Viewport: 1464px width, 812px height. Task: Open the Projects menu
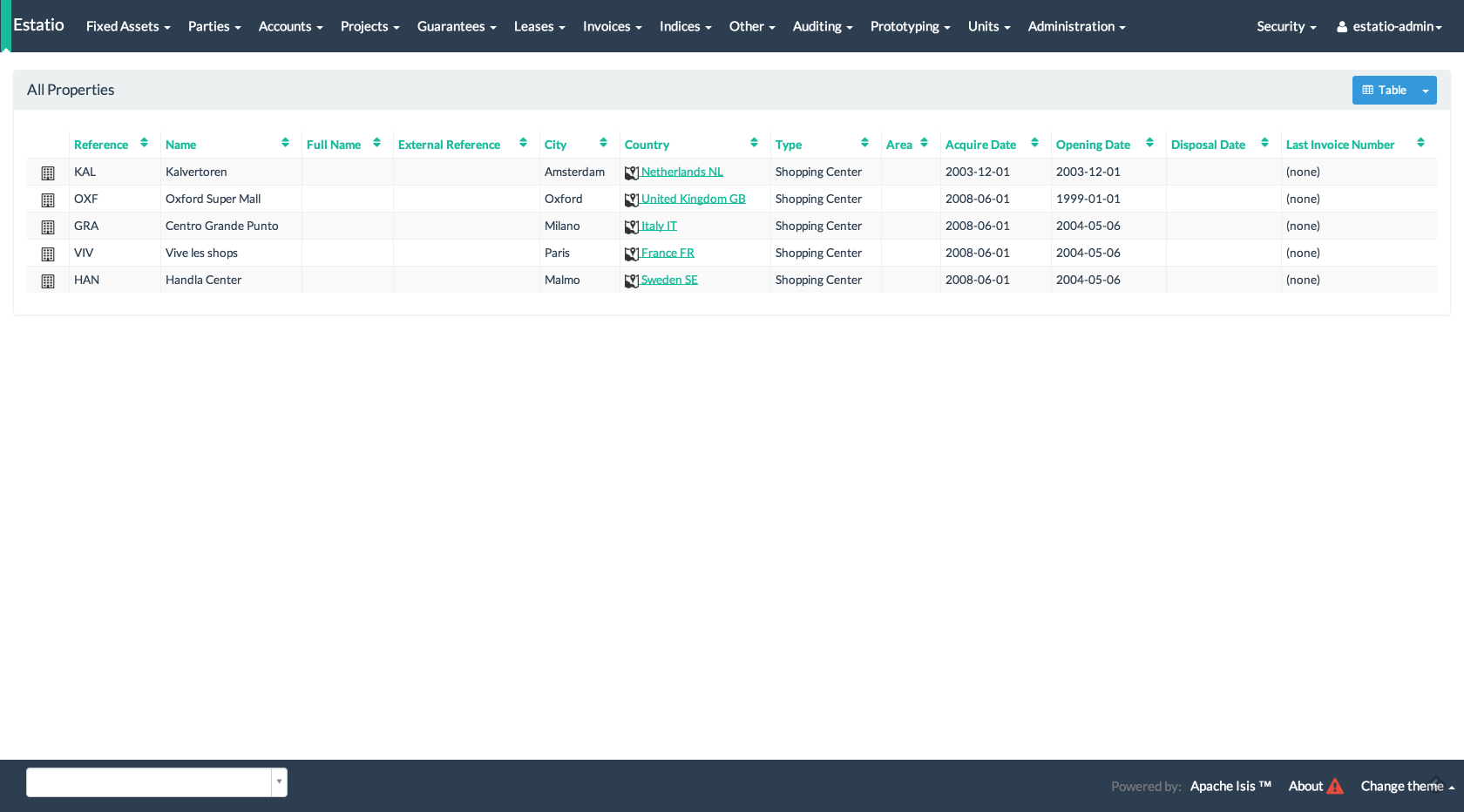(x=369, y=26)
